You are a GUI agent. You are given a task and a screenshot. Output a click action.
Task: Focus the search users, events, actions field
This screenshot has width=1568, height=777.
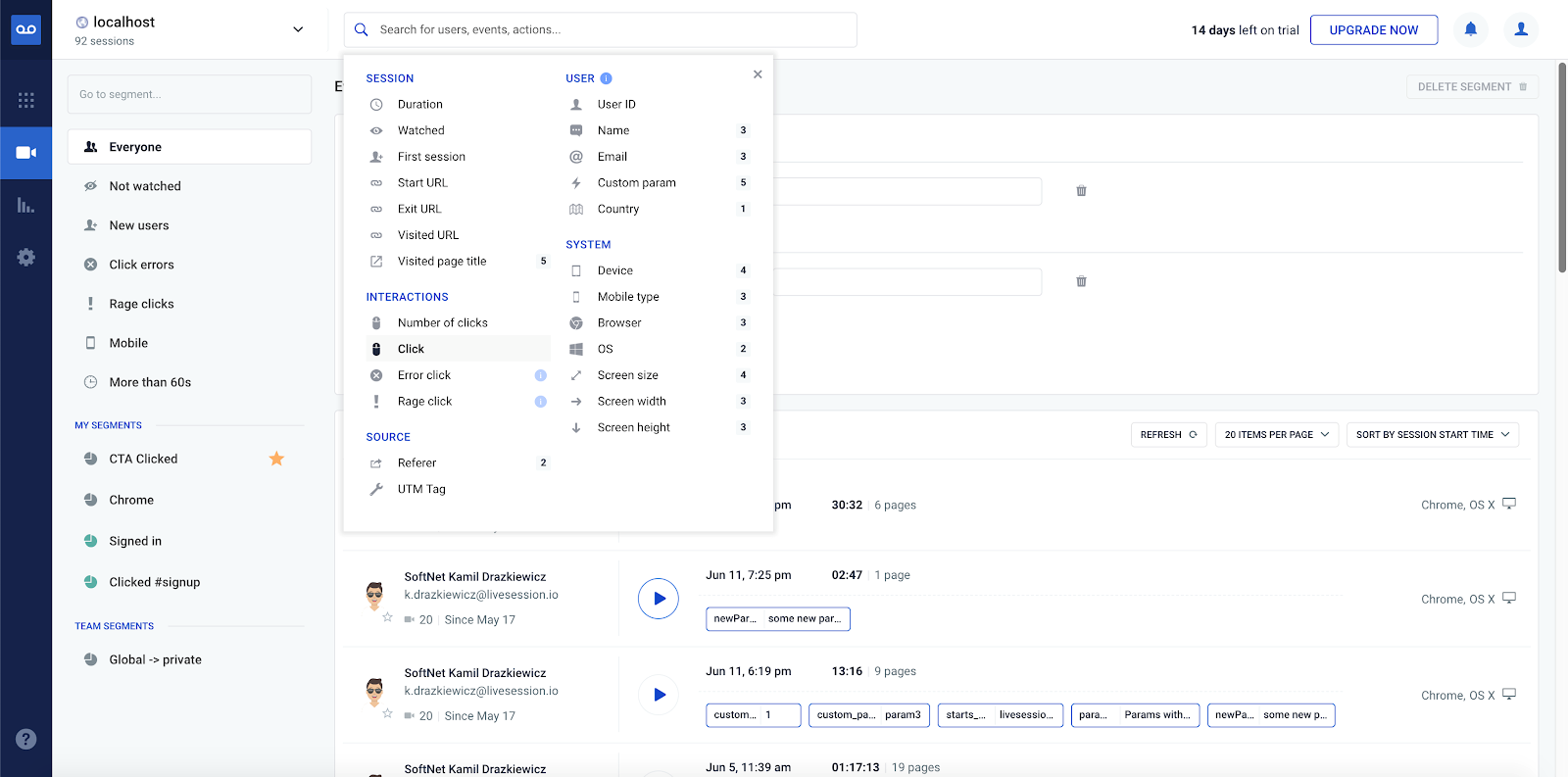click(600, 29)
